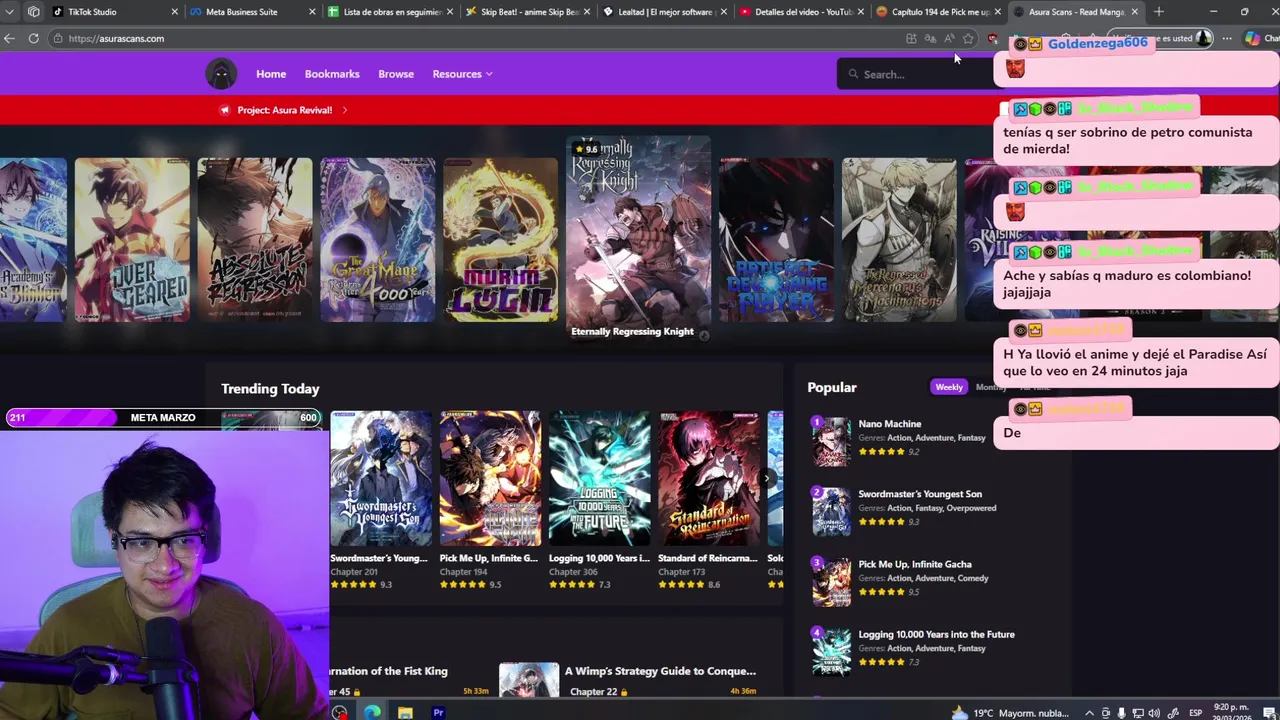Click the weather widget in taskbar
Viewport: 1280px width, 720px height.
1010,712
